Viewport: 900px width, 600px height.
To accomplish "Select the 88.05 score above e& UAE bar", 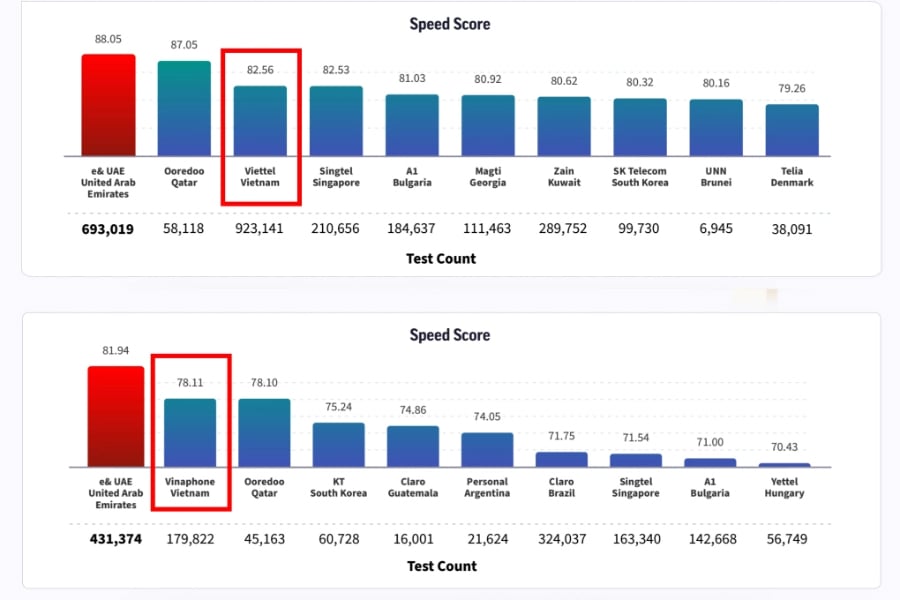I will pos(107,40).
